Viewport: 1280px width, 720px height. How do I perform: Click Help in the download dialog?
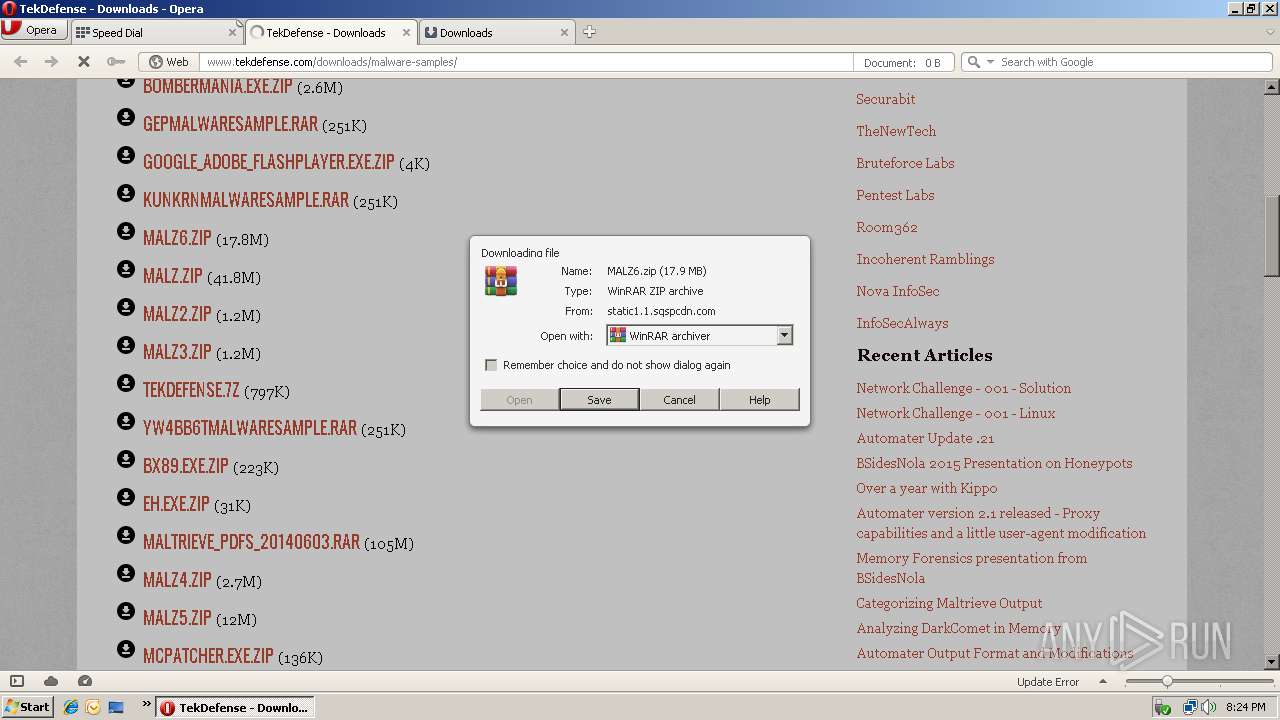pos(759,400)
